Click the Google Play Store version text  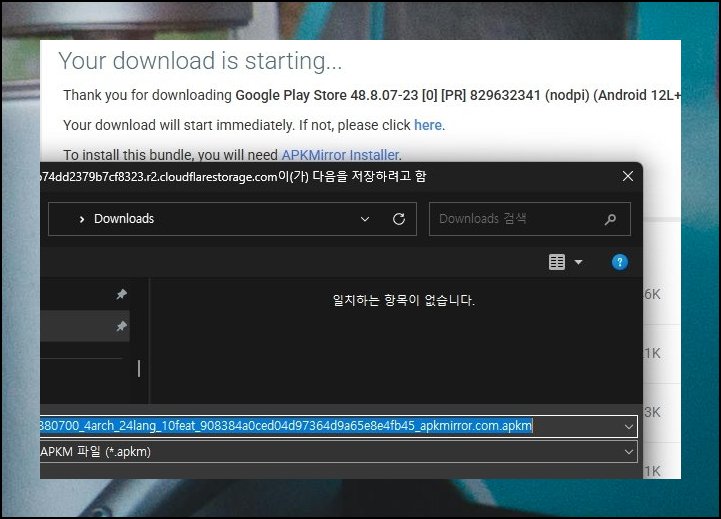(x=458, y=95)
